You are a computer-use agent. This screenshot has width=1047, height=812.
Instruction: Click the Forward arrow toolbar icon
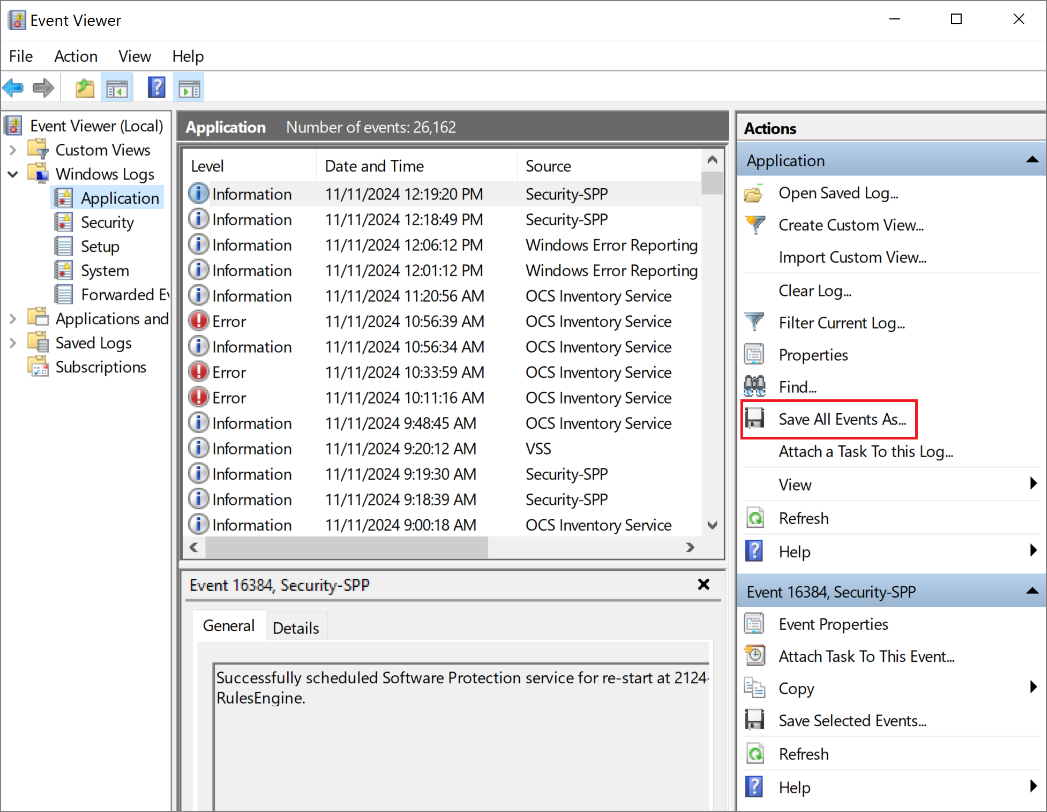tap(43, 87)
